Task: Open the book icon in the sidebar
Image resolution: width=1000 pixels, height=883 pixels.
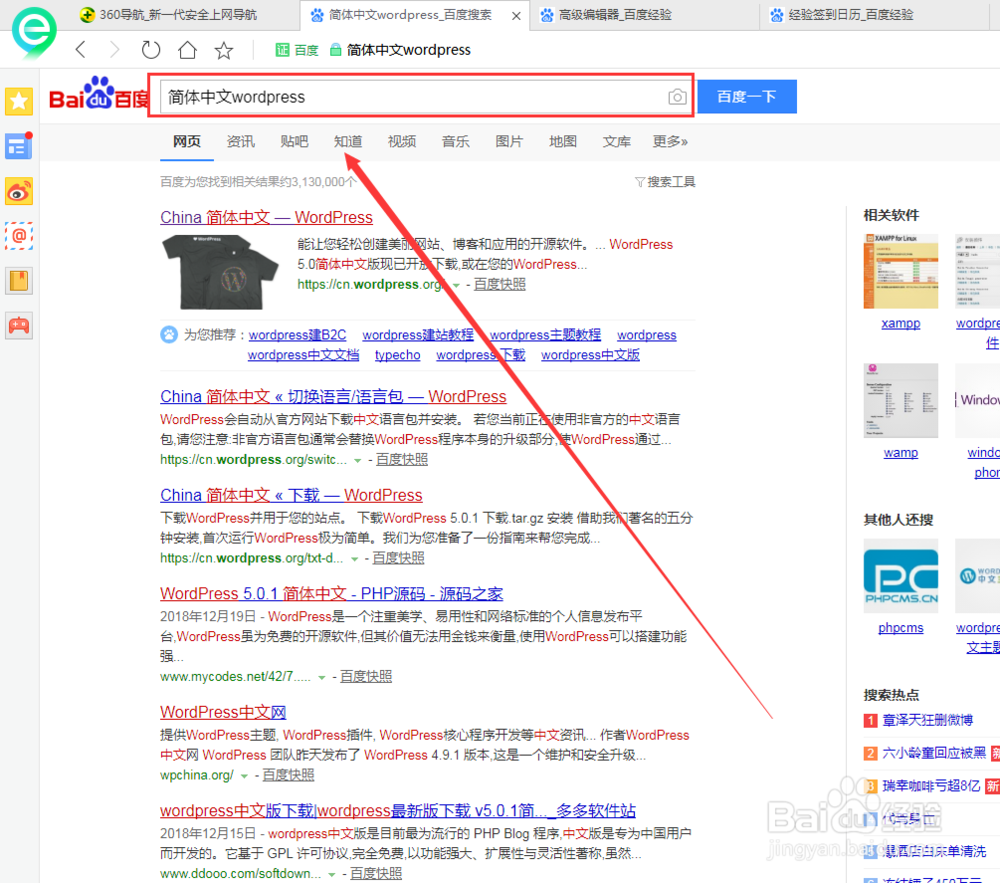Action: coord(18,281)
